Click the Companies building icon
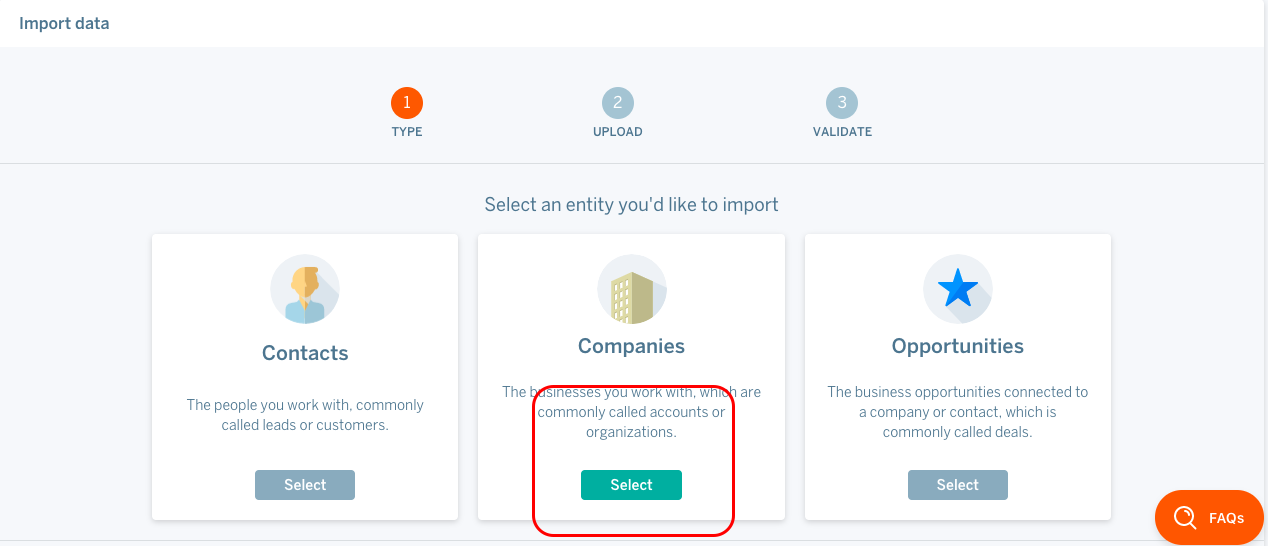 [x=632, y=289]
